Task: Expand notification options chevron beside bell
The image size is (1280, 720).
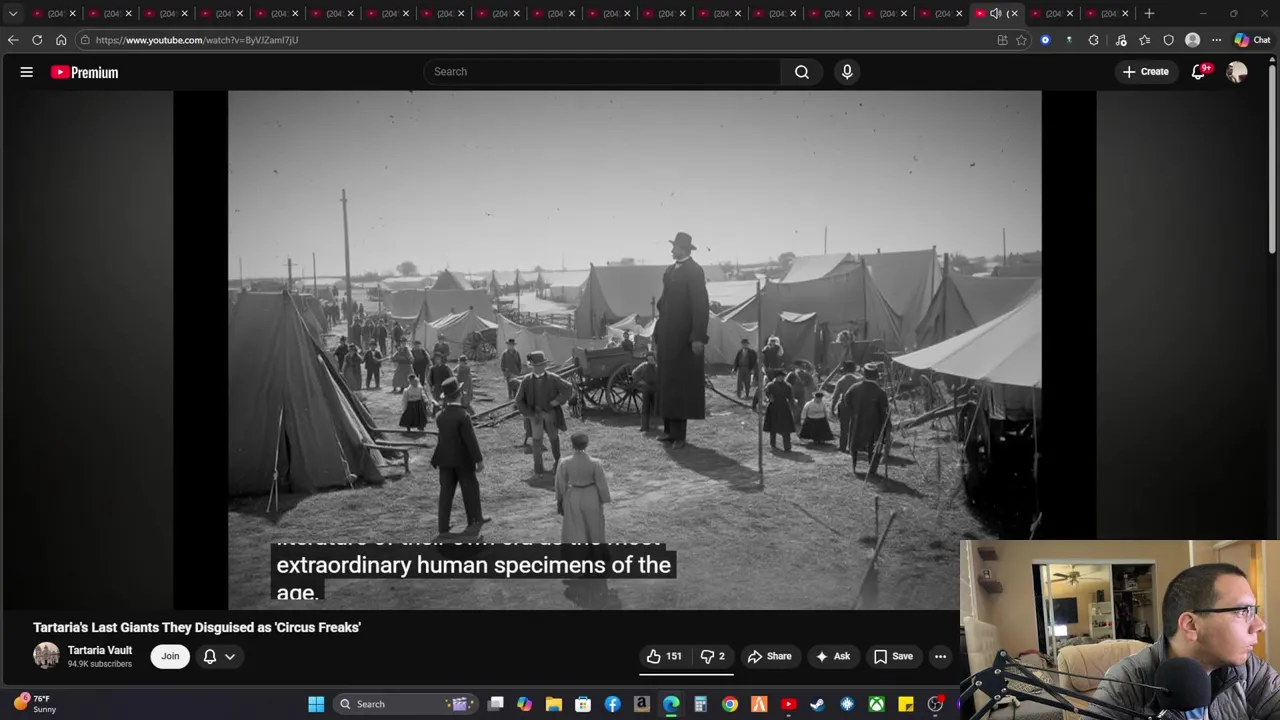Action: [x=230, y=656]
